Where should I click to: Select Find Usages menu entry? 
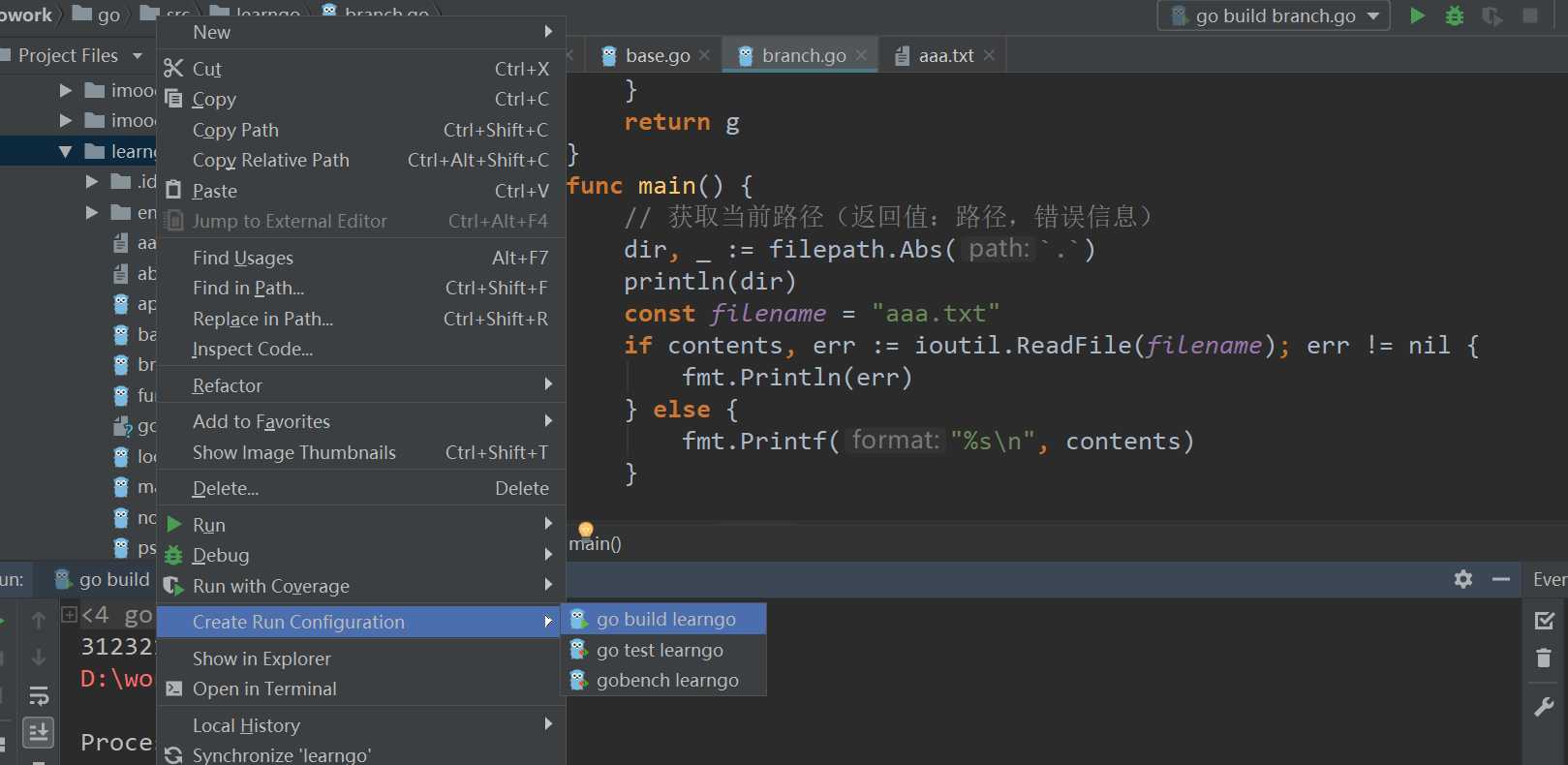point(360,258)
